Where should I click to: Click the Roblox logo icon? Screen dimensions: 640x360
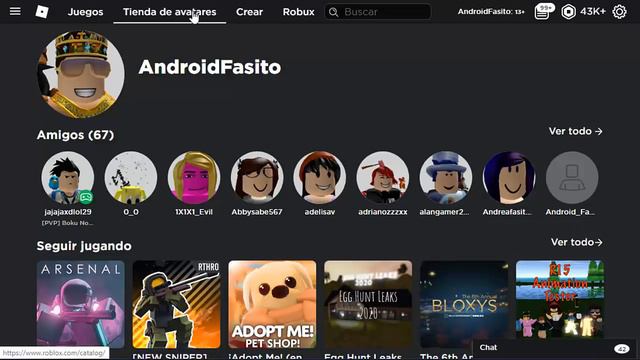coord(42,12)
